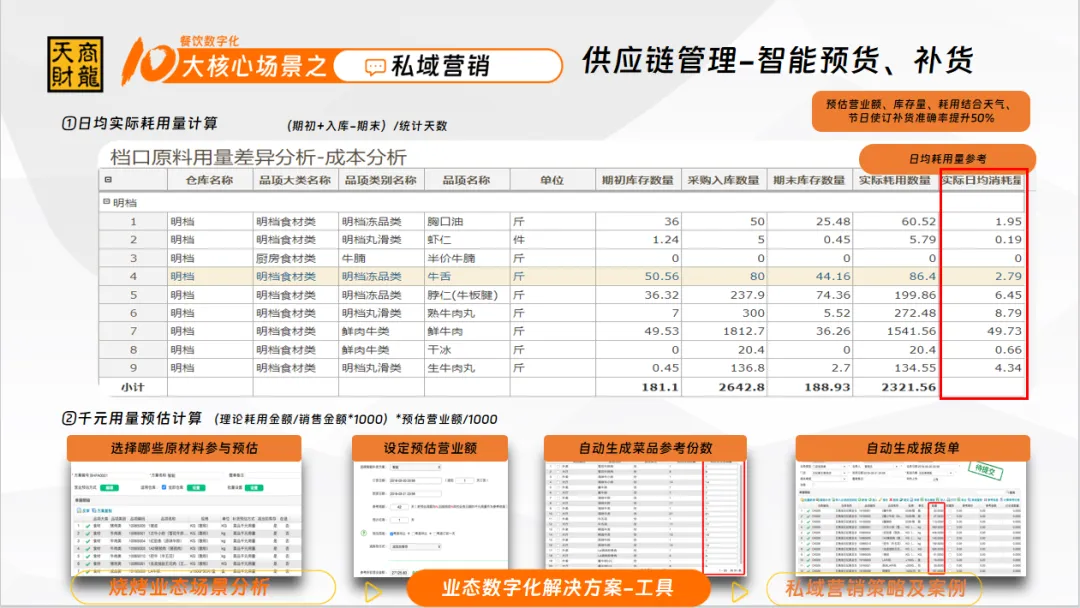Viewport: 1080px width, 608px height.
Task: Click the 私域营销 pill button
Action: pyautogui.click(x=447, y=67)
